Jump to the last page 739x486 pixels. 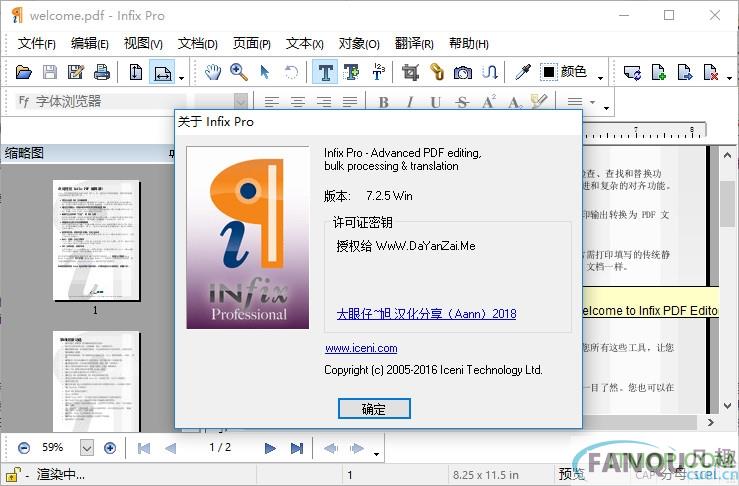tap(297, 448)
